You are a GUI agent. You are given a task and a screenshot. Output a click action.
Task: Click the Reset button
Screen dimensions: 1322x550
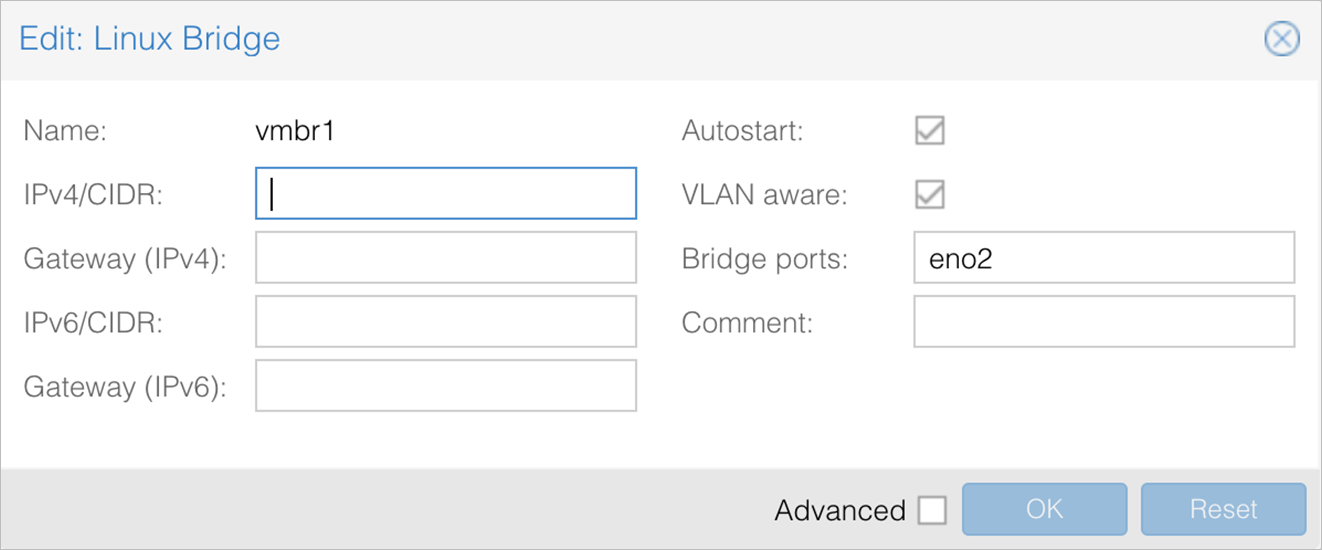1223,509
